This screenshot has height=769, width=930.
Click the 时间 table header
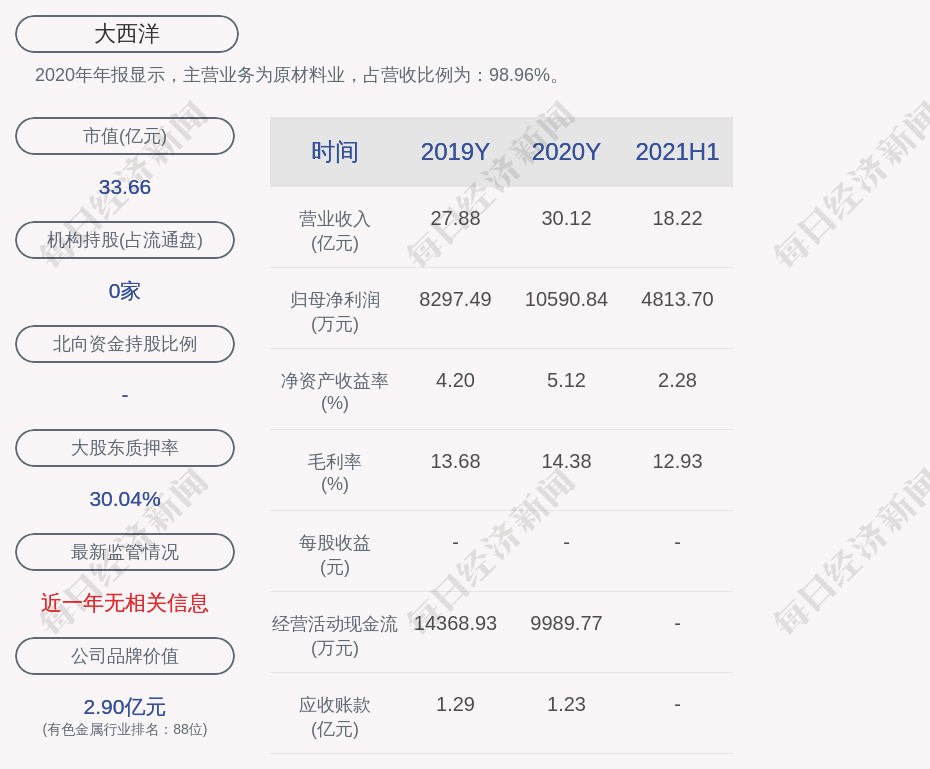coord(335,152)
